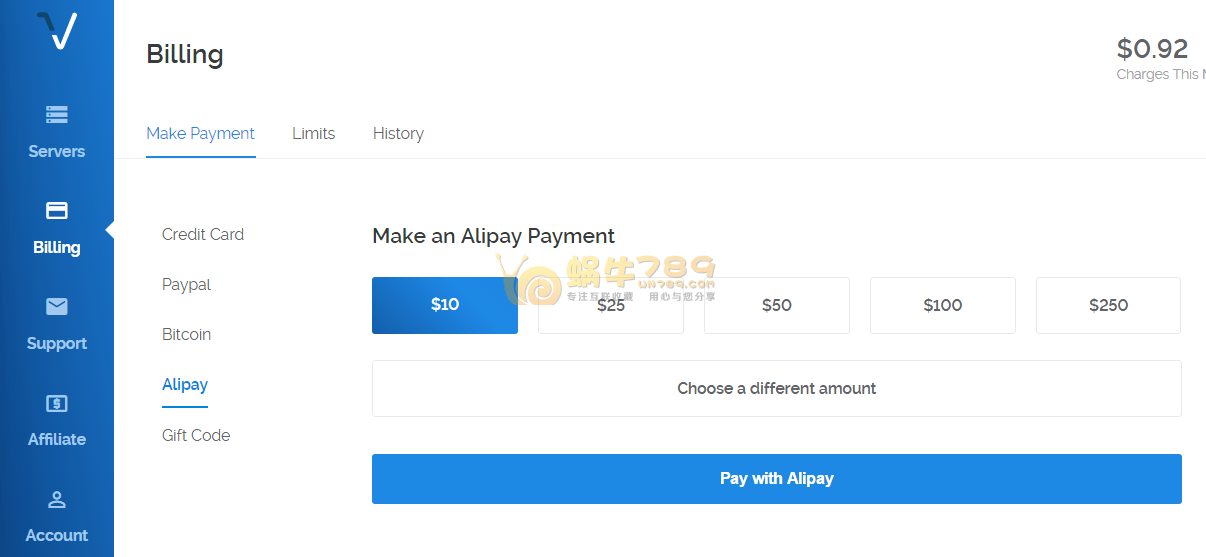View the billing History tab

pos(398,133)
